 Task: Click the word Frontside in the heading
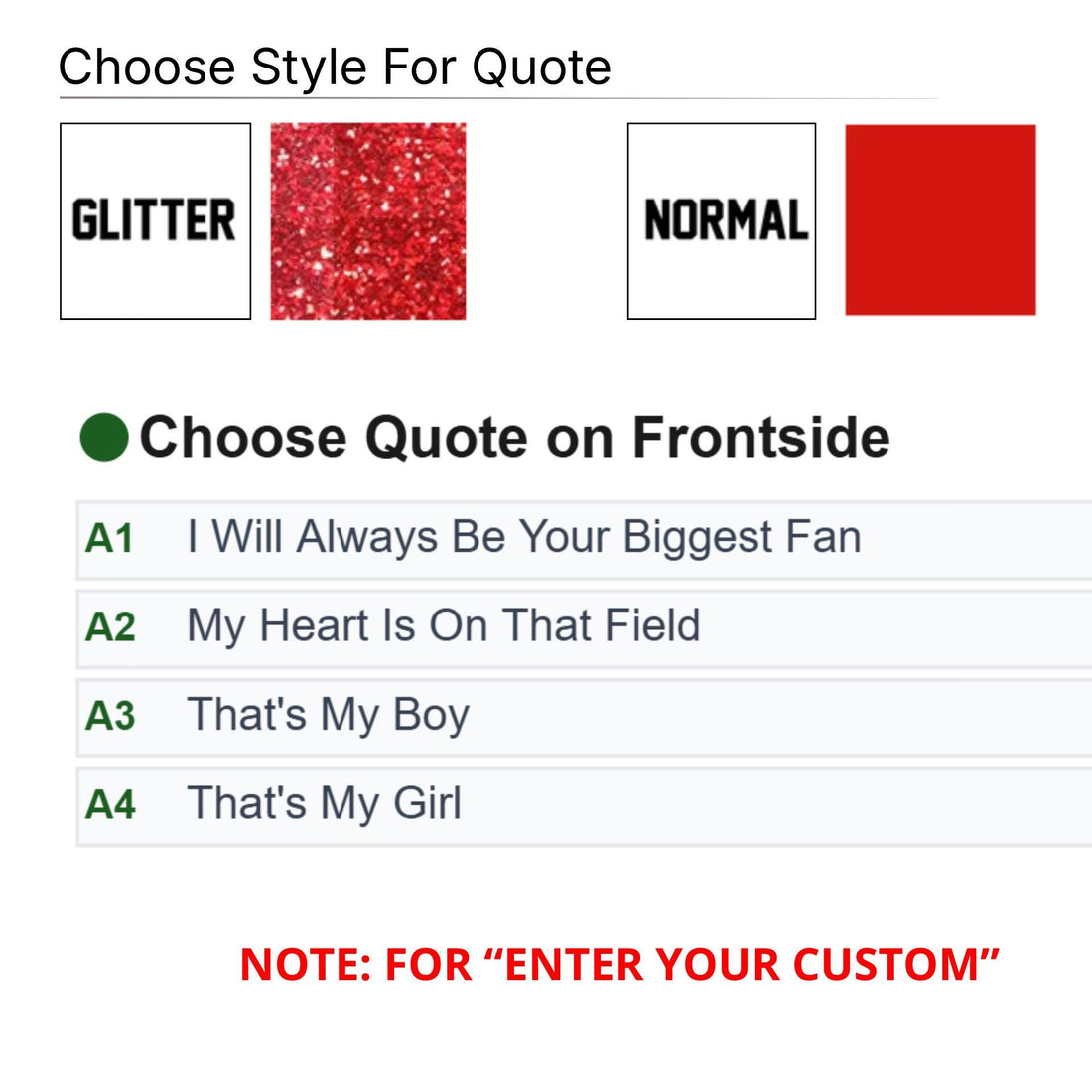tap(761, 437)
